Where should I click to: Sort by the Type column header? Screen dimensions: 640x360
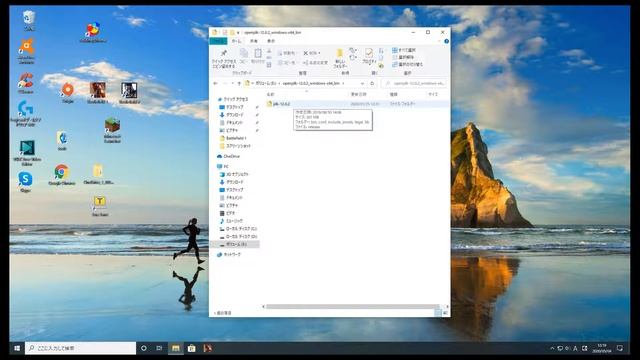tap(393, 94)
